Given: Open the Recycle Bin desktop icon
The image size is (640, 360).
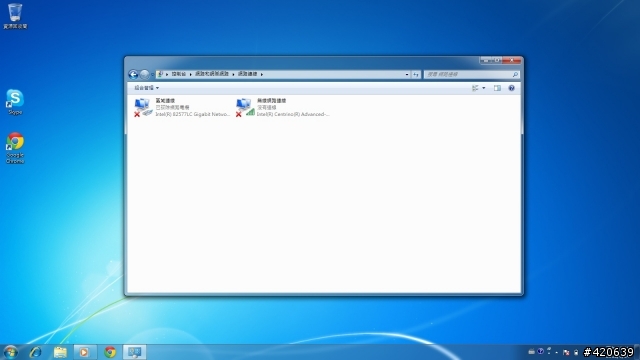Looking at the screenshot, I should pyautogui.click(x=15, y=16).
